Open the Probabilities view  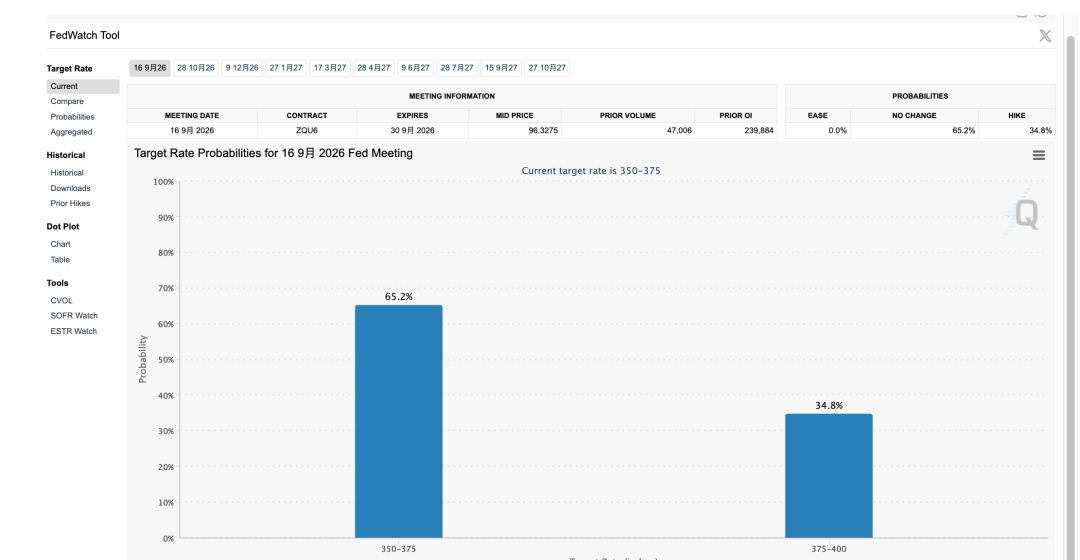[x=72, y=117]
